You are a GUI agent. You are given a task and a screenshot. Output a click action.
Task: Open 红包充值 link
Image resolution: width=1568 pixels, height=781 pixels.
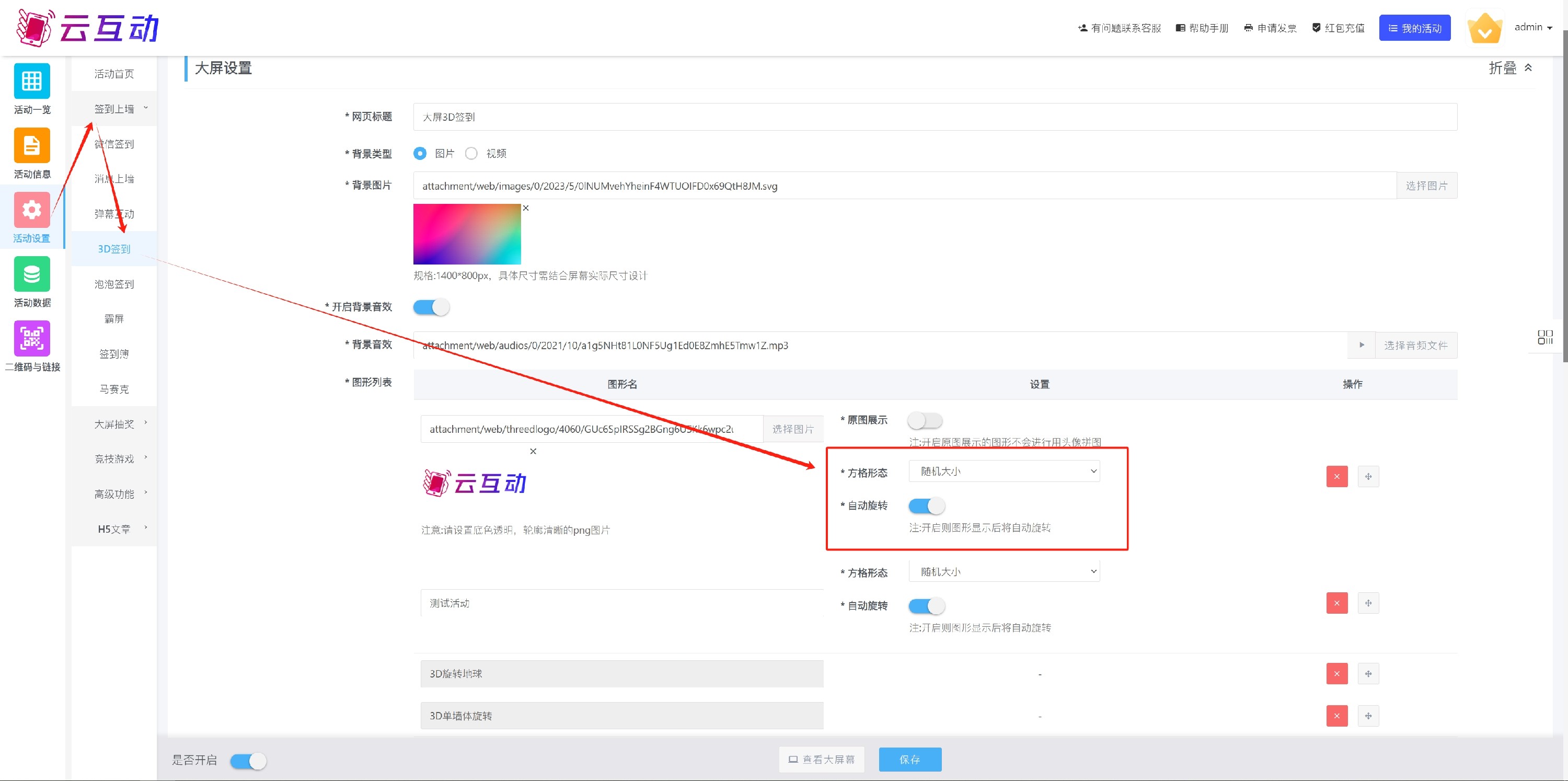click(1338, 28)
